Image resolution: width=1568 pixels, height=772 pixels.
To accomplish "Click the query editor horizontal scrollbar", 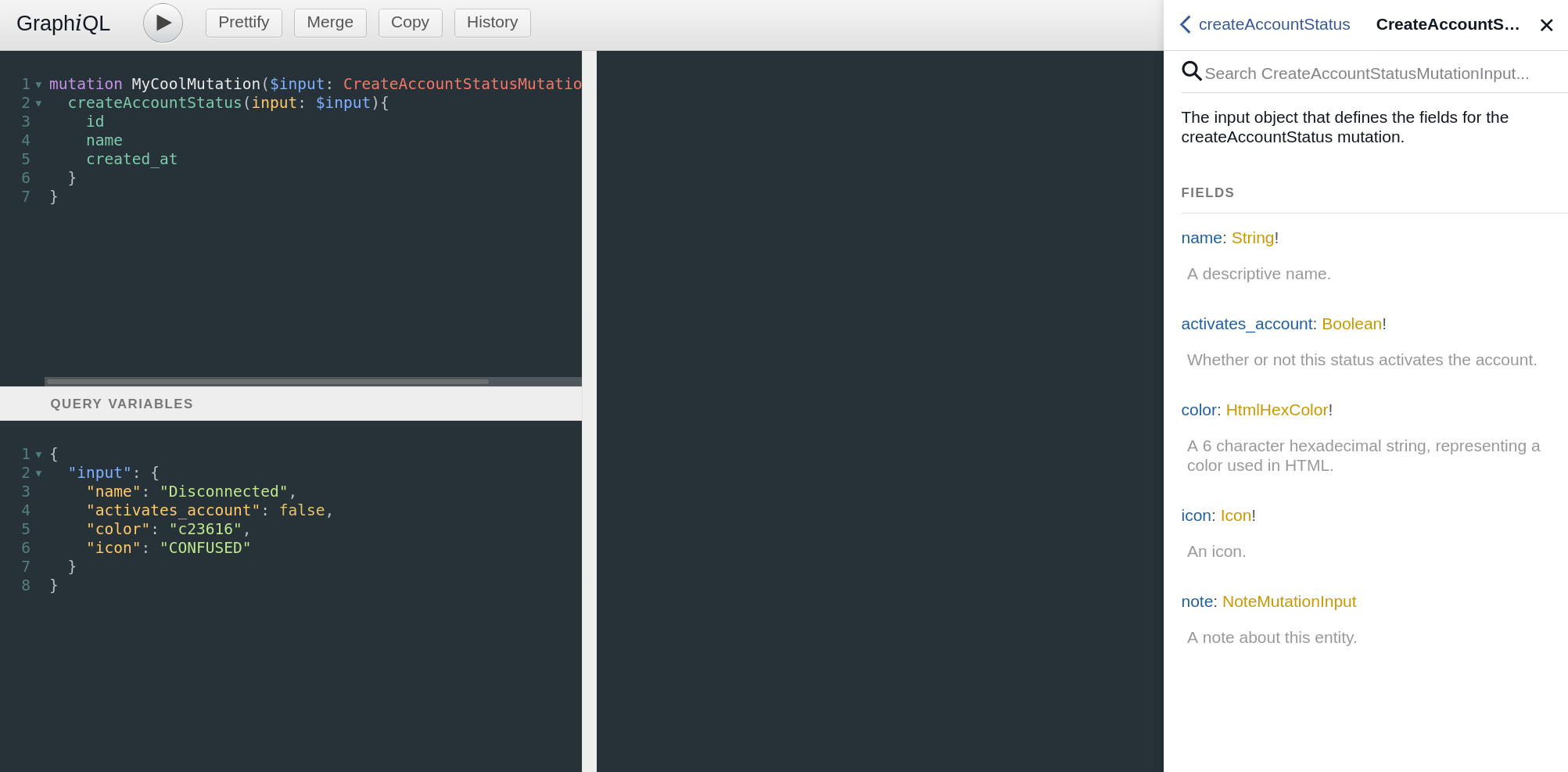I will coord(268,382).
